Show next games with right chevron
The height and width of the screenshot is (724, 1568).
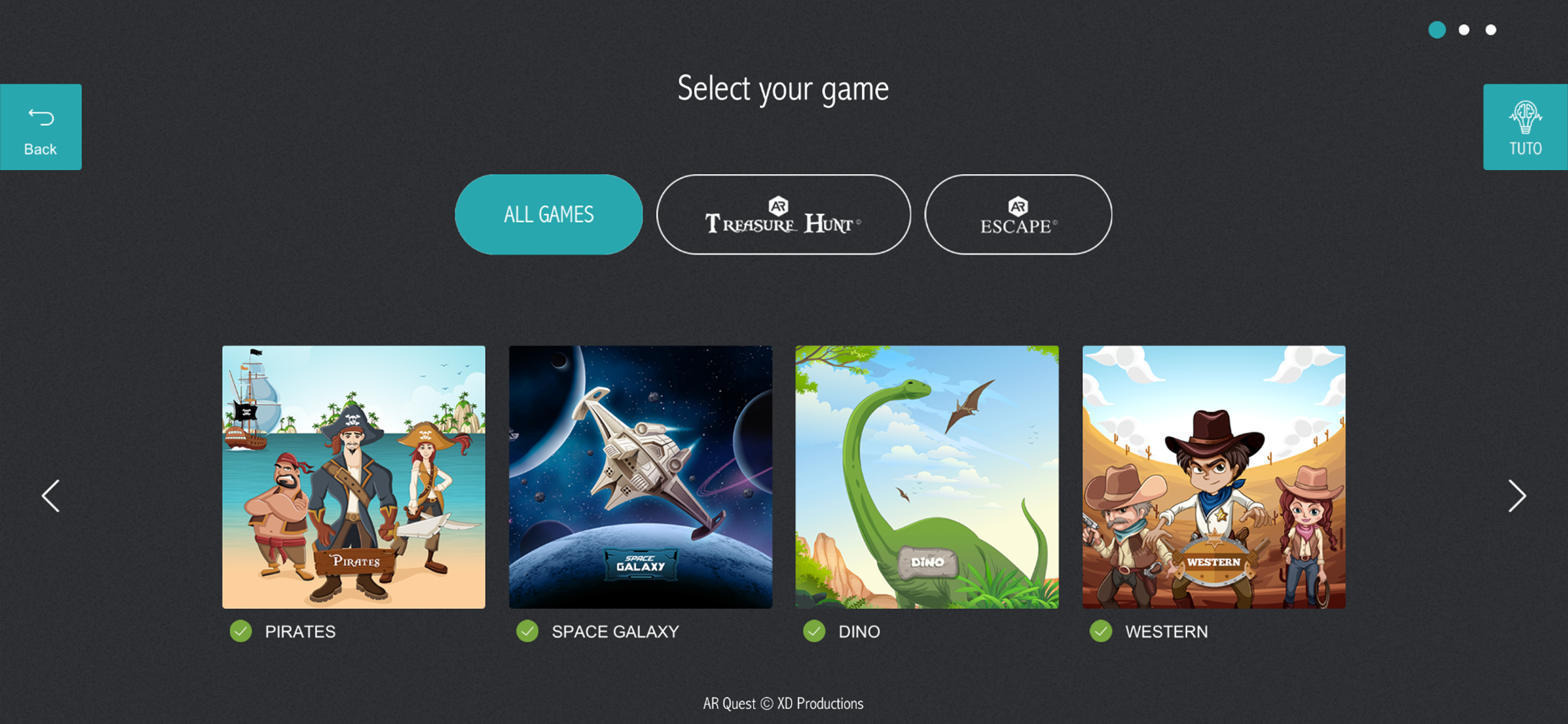1516,496
